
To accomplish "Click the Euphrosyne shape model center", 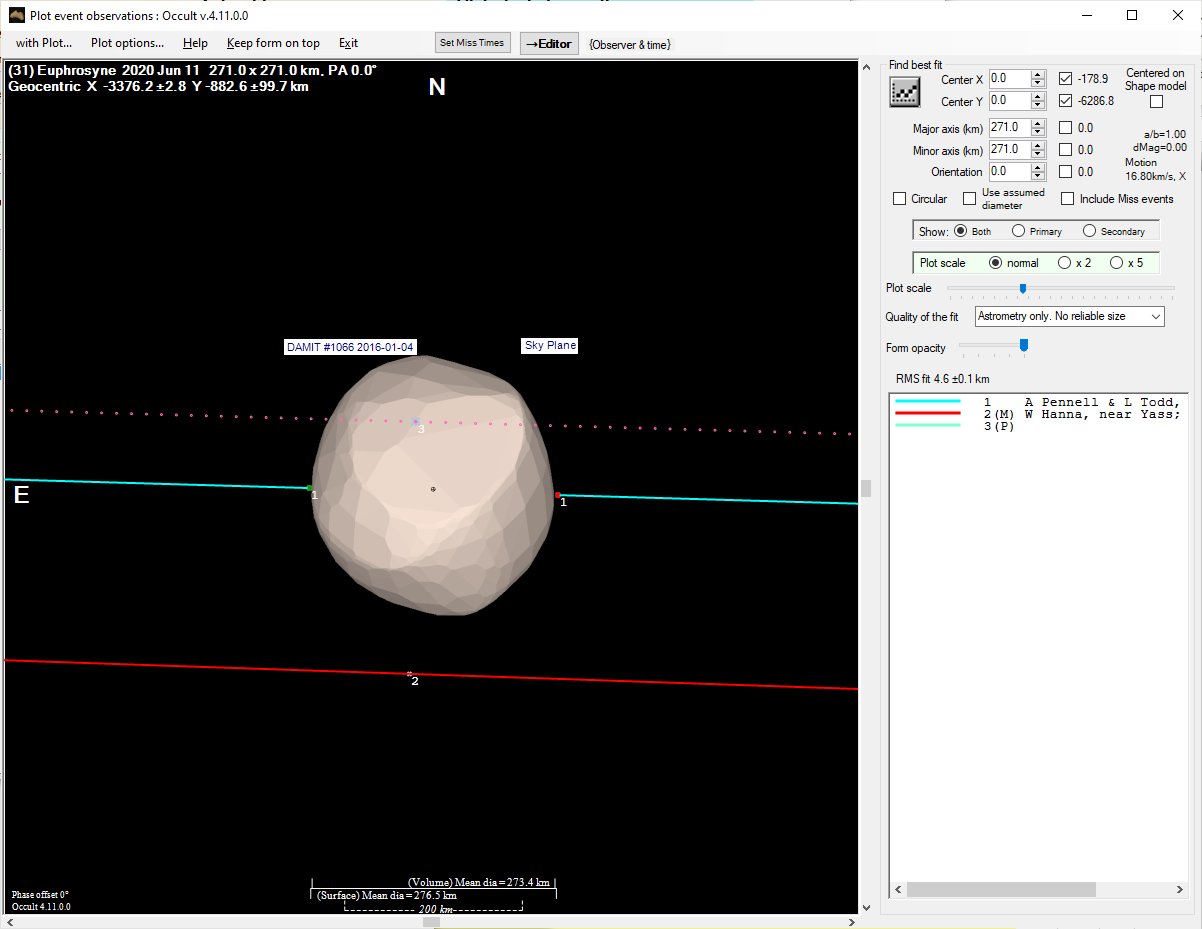I will click(433, 489).
